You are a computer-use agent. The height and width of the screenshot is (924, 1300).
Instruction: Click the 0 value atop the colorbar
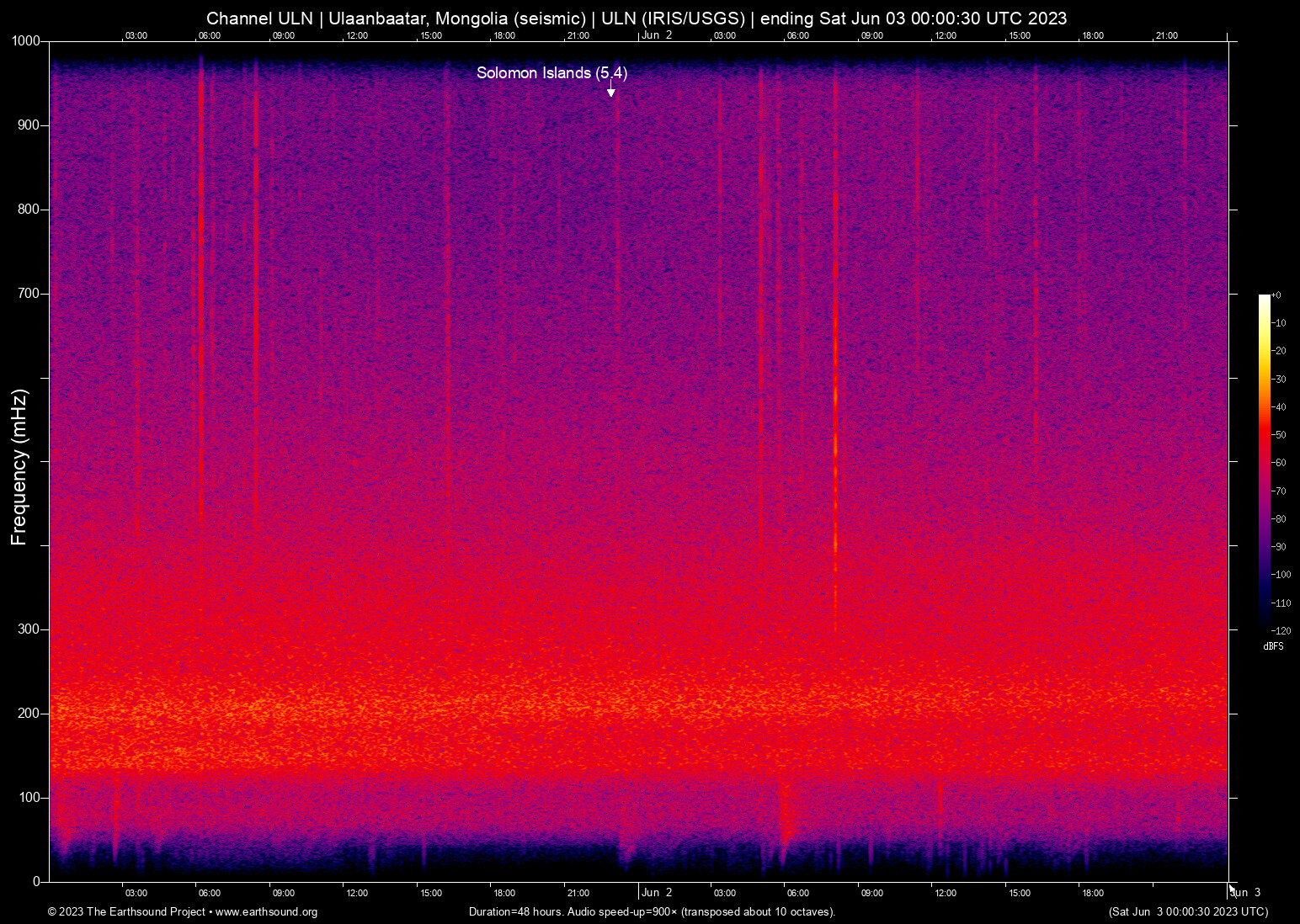tap(1277, 295)
